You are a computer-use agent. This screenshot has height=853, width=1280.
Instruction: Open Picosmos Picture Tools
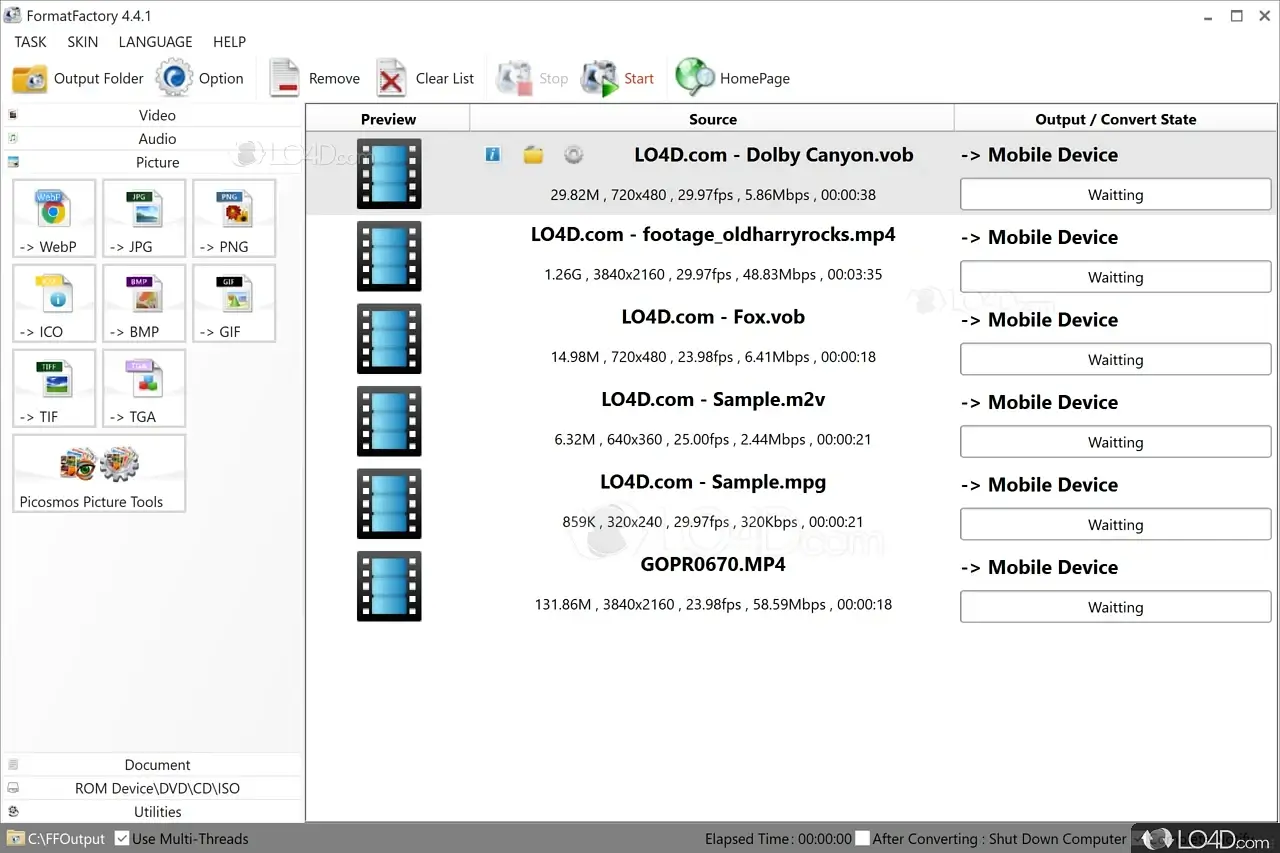click(x=99, y=473)
